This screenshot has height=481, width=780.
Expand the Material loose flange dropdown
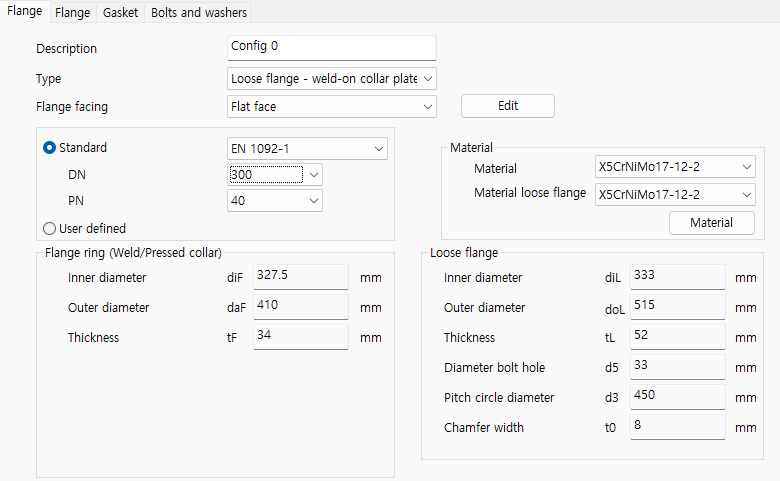click(675, 195)
